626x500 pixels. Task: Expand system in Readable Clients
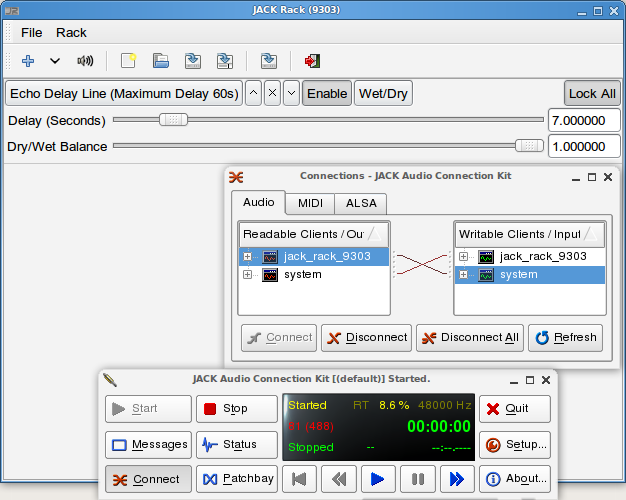click(248, 275)
